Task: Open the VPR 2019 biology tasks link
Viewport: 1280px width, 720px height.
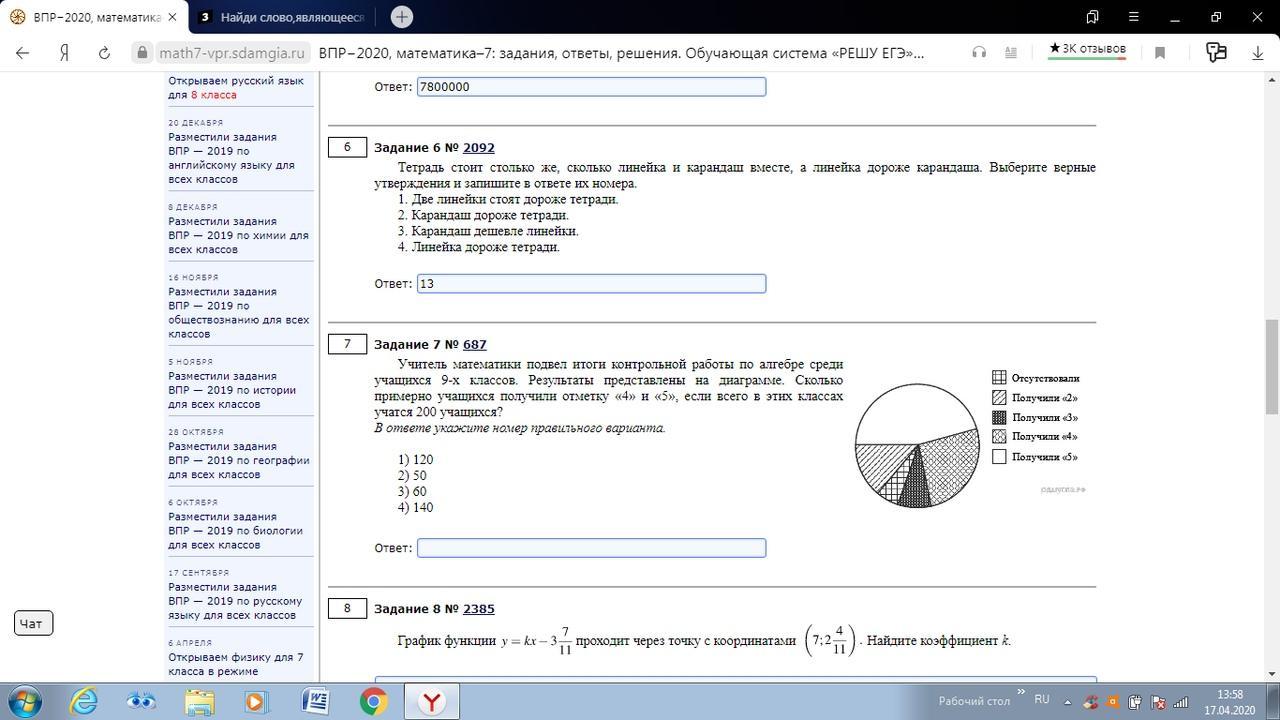Action: 235,531
